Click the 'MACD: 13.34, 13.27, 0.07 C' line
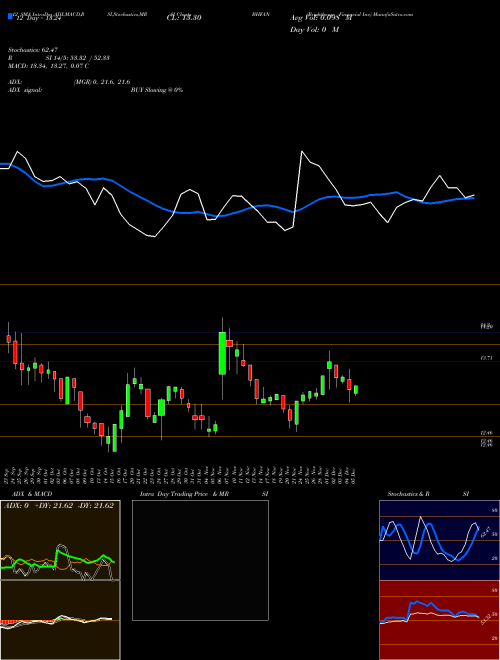The width and height of the screenshot is (500, 660). pyautogui.click(x=48, y=66)
